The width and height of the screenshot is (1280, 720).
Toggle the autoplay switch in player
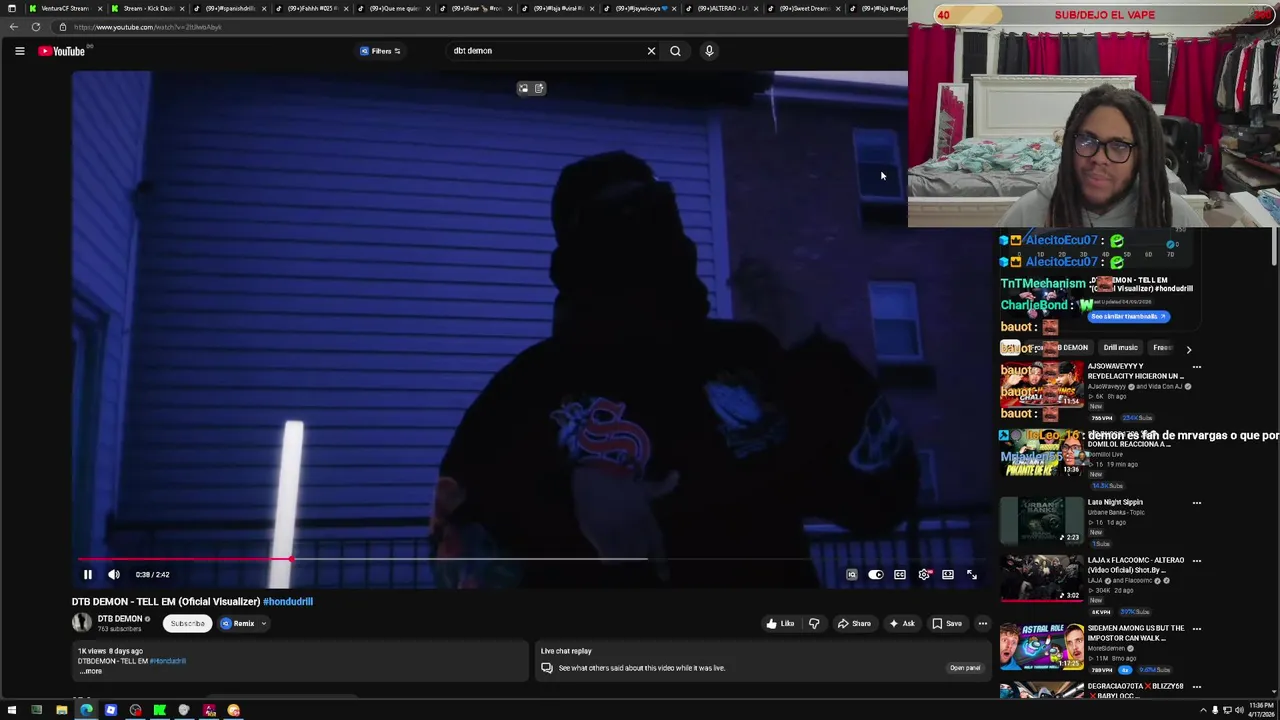[875, 575]
